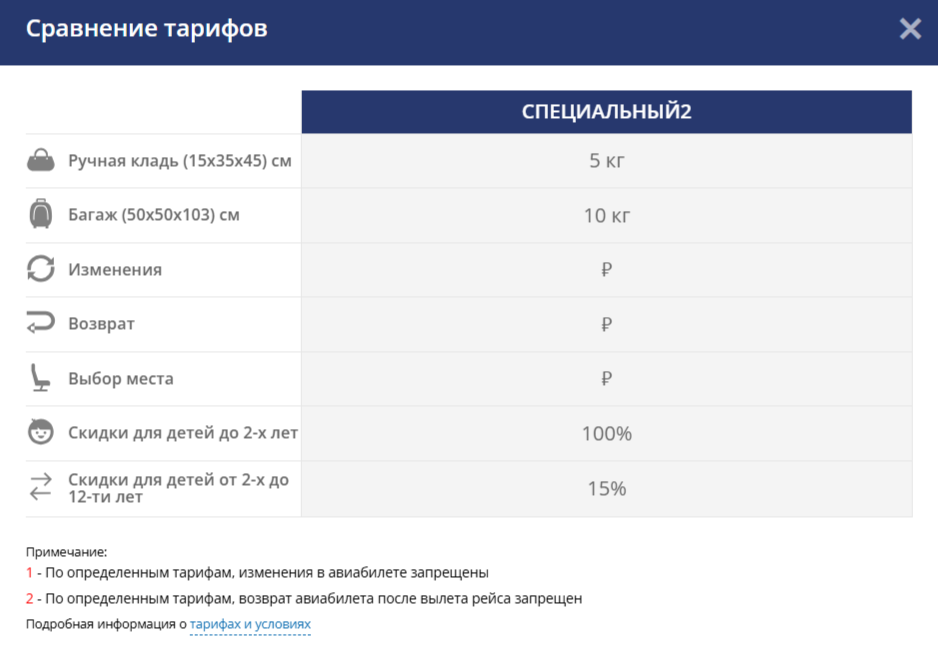Click the 15% child discount value
This screenshot has height=655, width=938.
(x=607, y=489)
